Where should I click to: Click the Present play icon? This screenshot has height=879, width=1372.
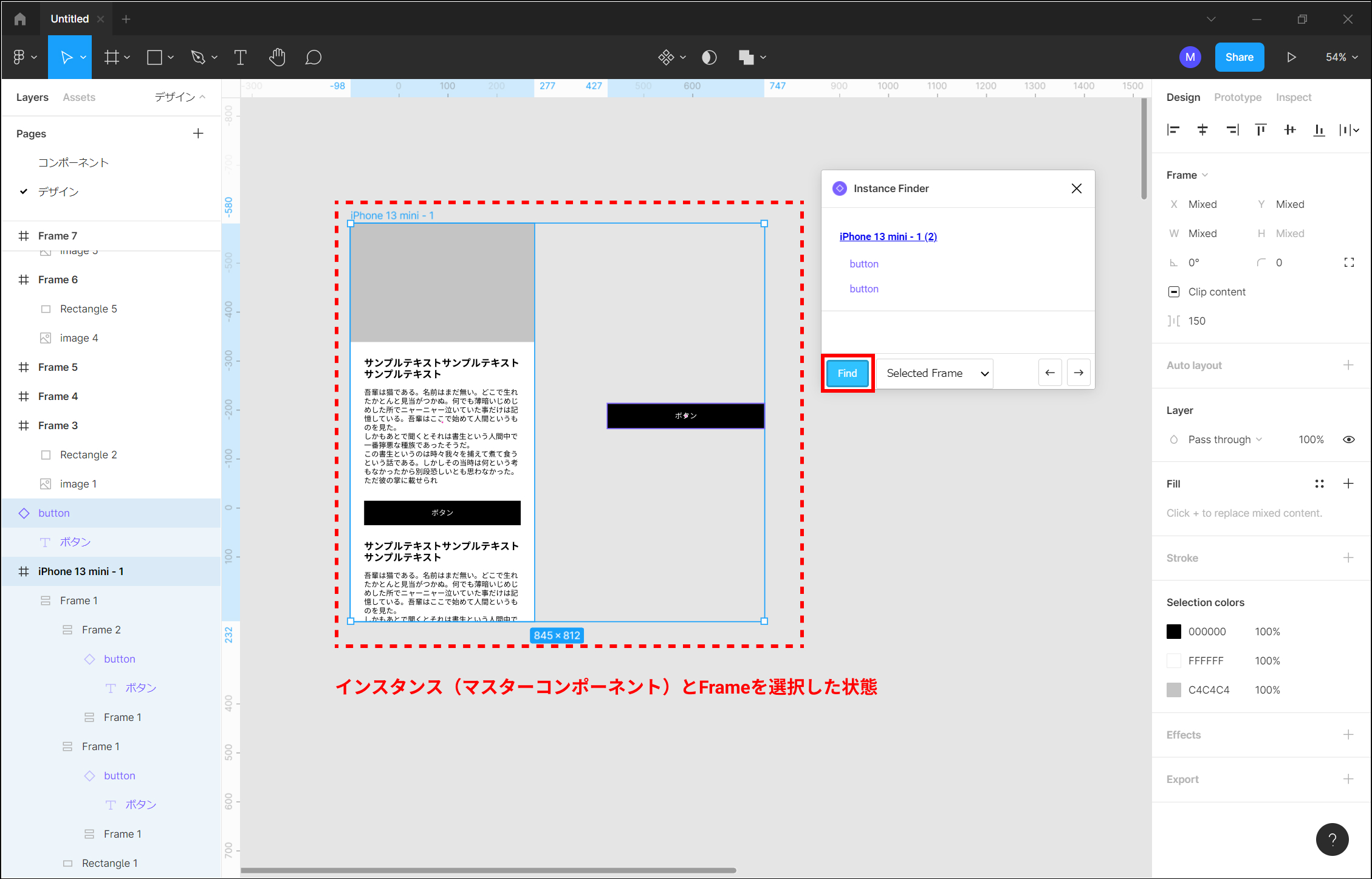click(1291, 57)
